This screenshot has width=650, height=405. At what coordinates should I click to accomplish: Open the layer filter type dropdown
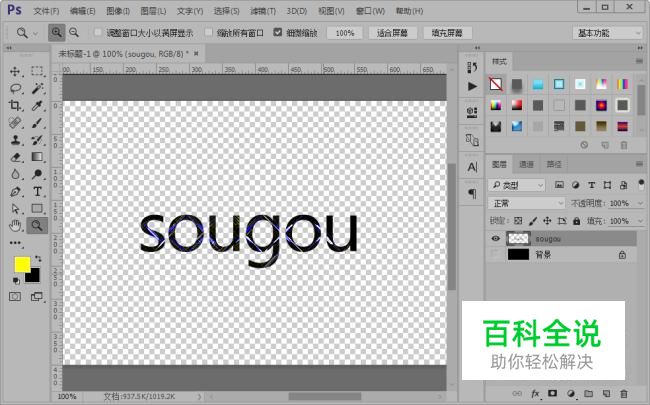click(516, 185)
